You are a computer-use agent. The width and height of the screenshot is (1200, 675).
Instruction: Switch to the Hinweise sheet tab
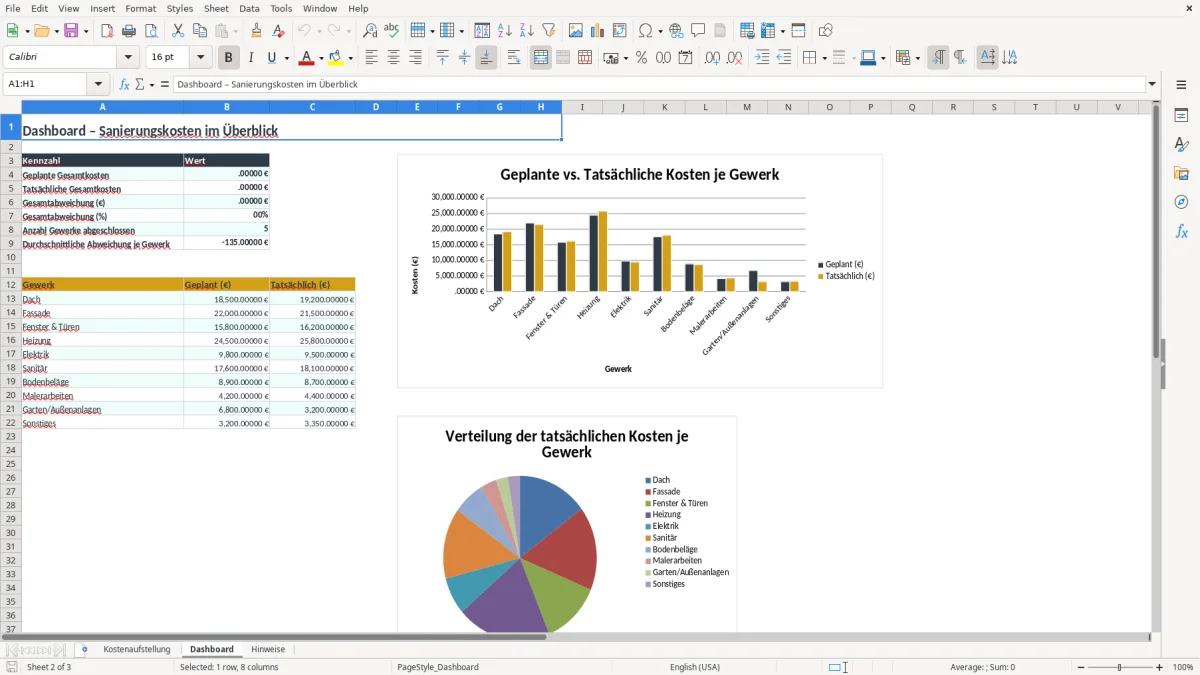[268, 649]
